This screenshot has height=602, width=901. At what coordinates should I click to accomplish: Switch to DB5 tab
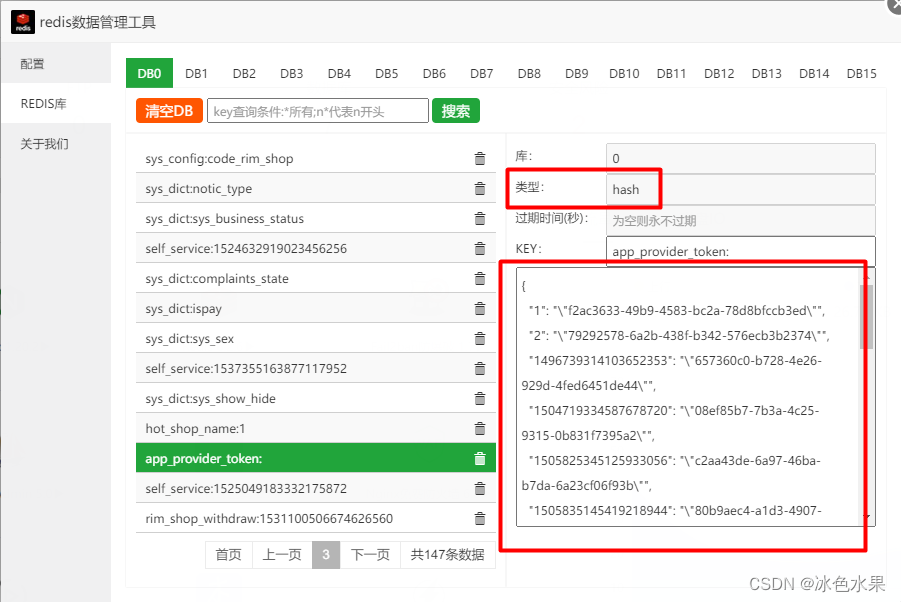pyautogui.click(x=387, y=74)
